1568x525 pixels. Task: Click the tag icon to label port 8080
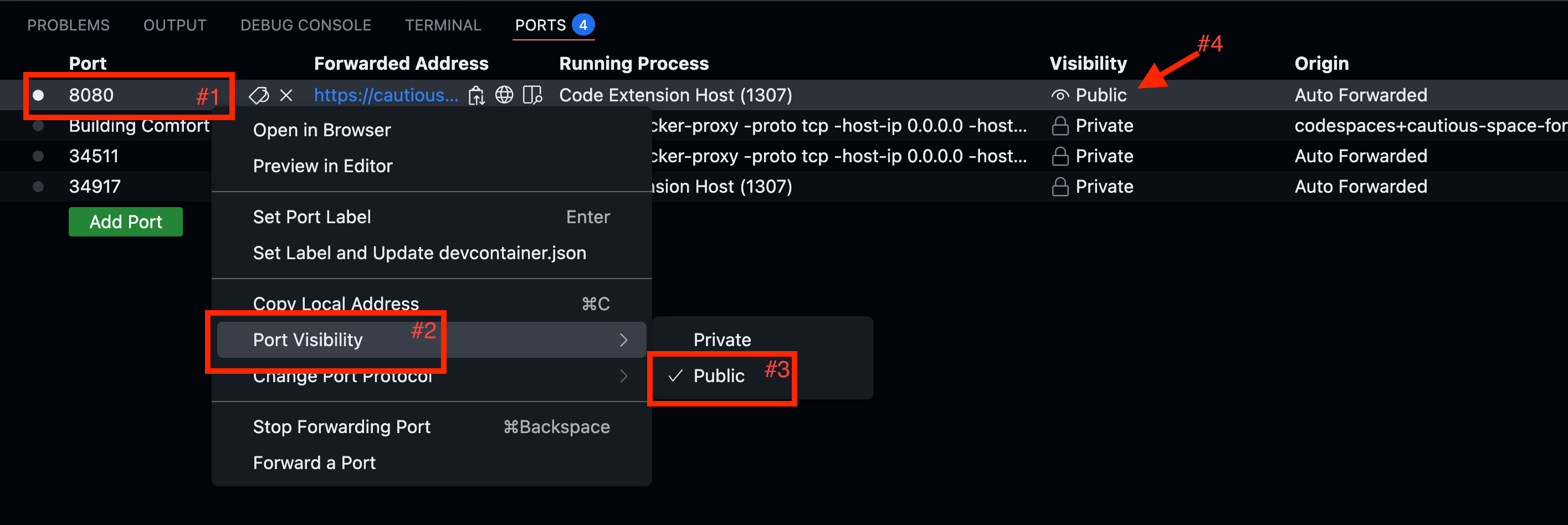pyautogui.click(x=259, y=95)
